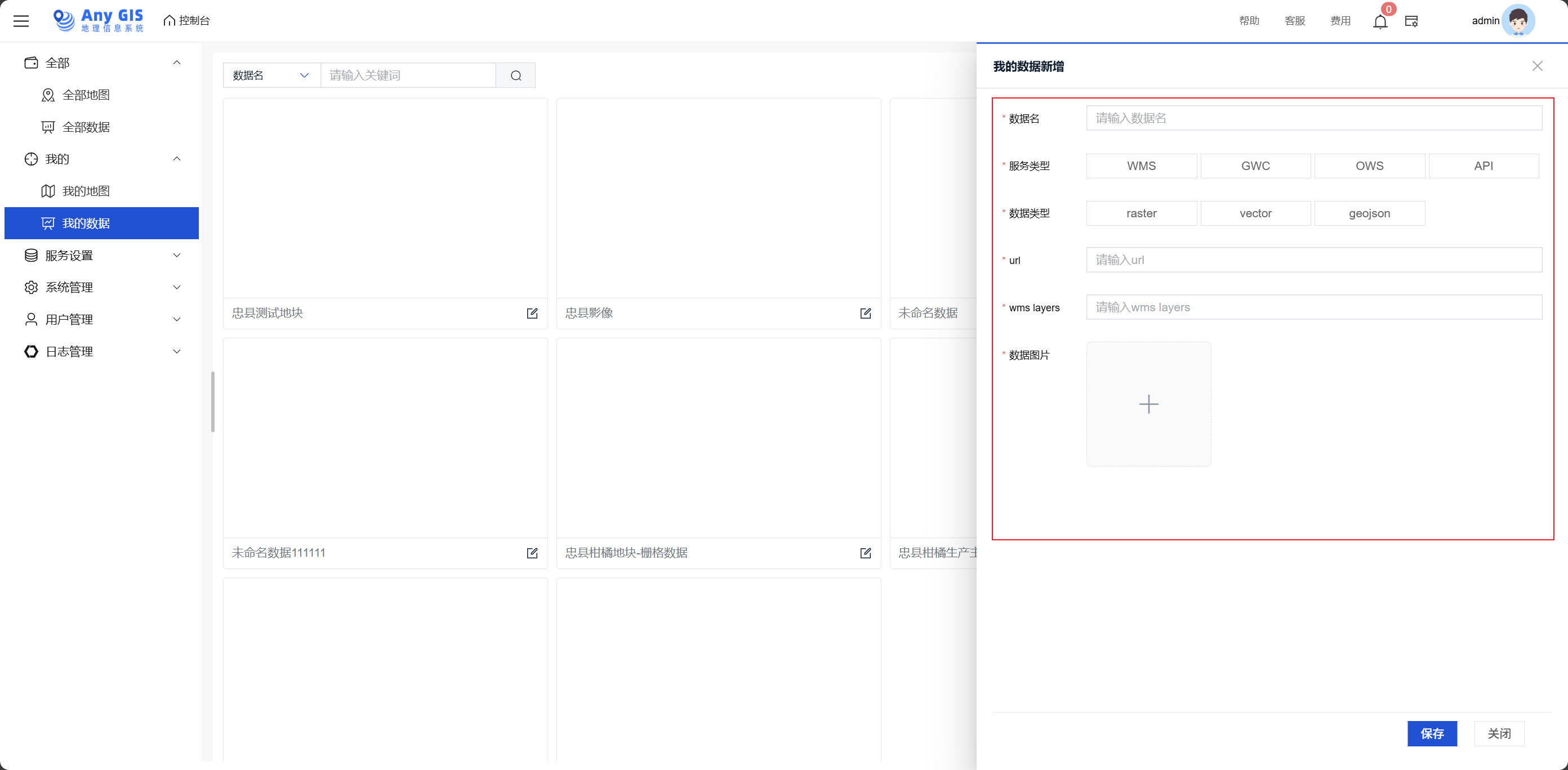Click plus to upload data image
This screenshot has height=770, width=1568.
click(x=1148, y=405)
